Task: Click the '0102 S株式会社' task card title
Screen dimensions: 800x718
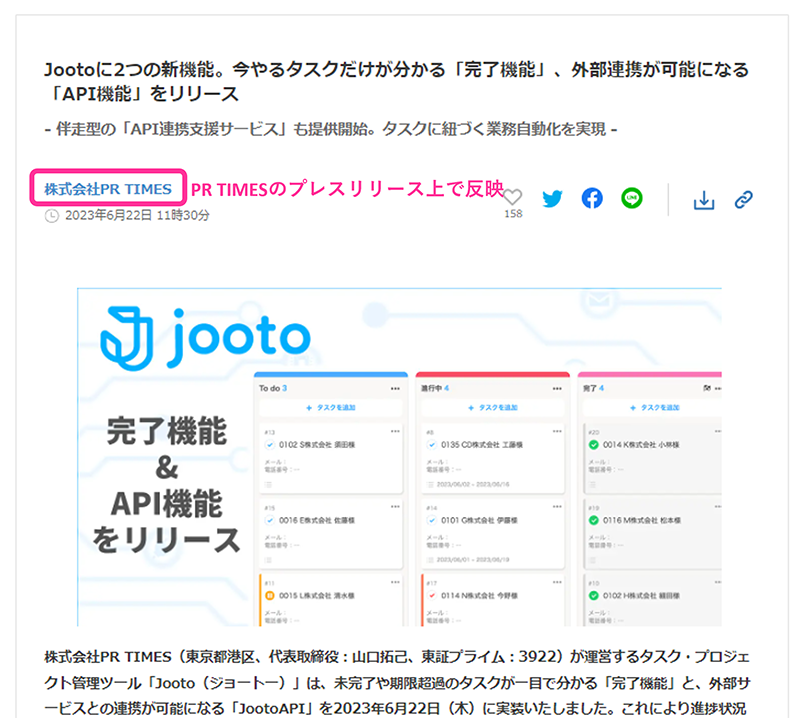Action: point(317,445)
